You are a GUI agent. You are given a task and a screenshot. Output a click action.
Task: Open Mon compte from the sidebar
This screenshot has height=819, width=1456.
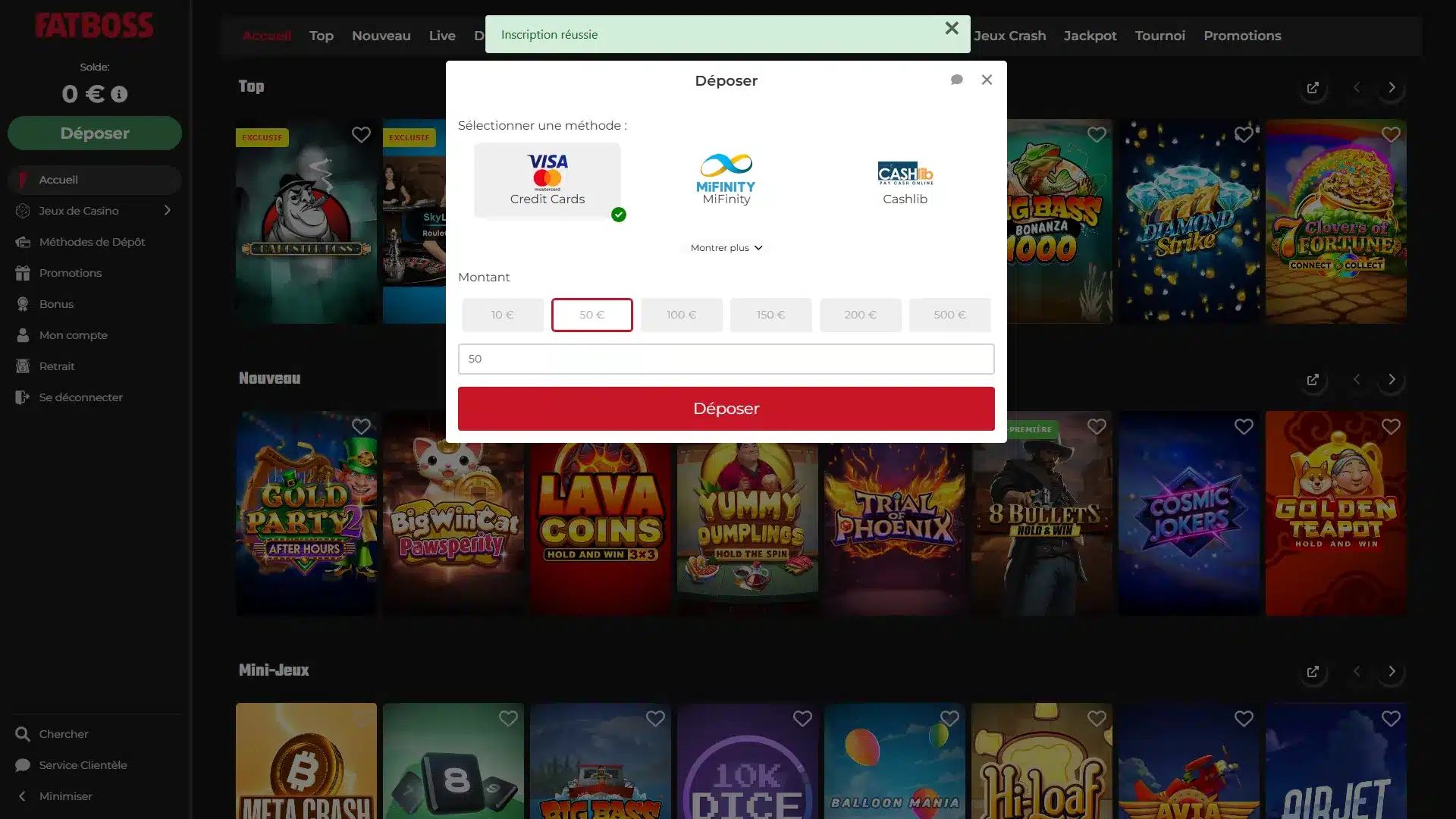click(74, 335)
